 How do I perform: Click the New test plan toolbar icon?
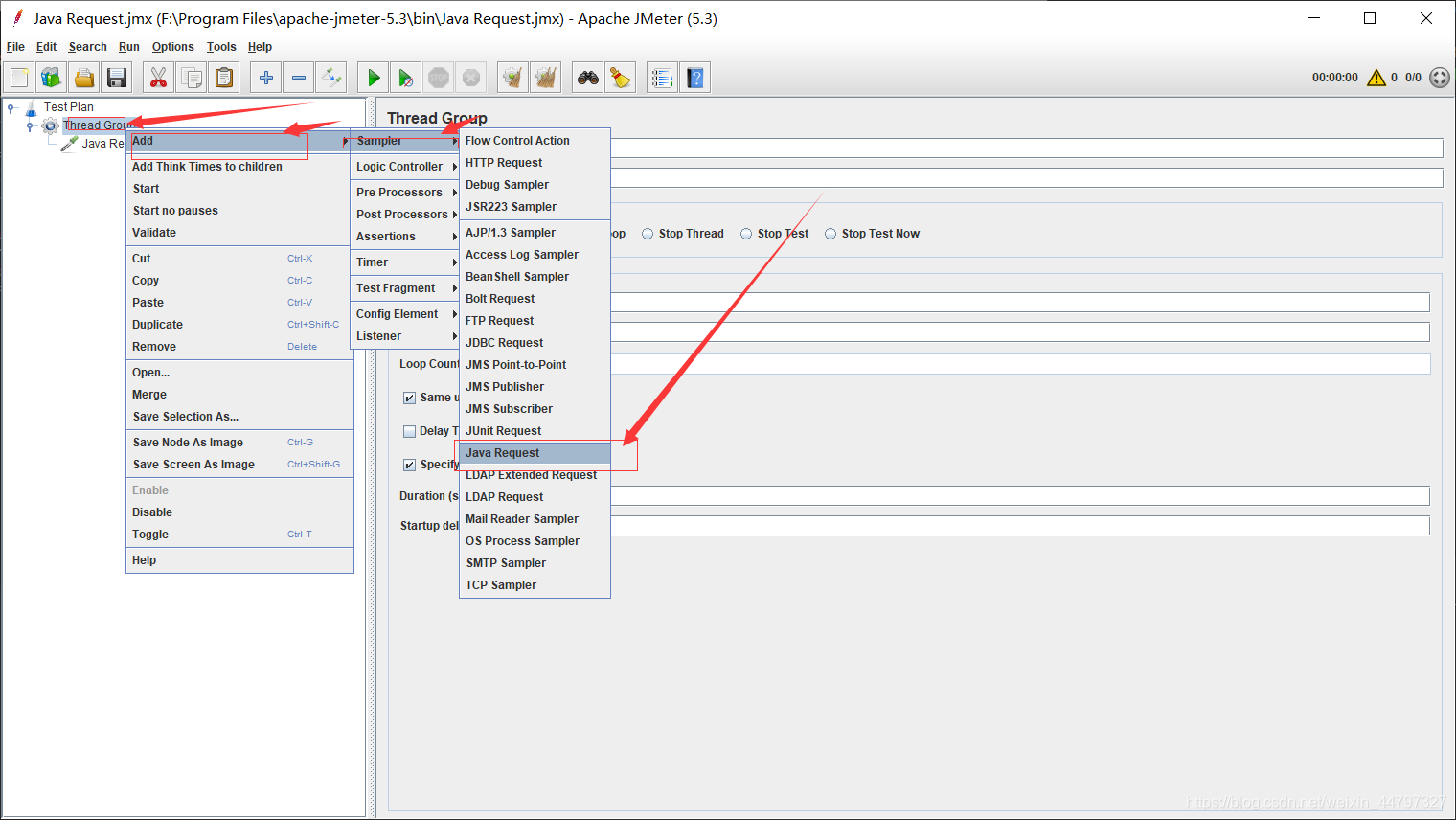(19, 78)
